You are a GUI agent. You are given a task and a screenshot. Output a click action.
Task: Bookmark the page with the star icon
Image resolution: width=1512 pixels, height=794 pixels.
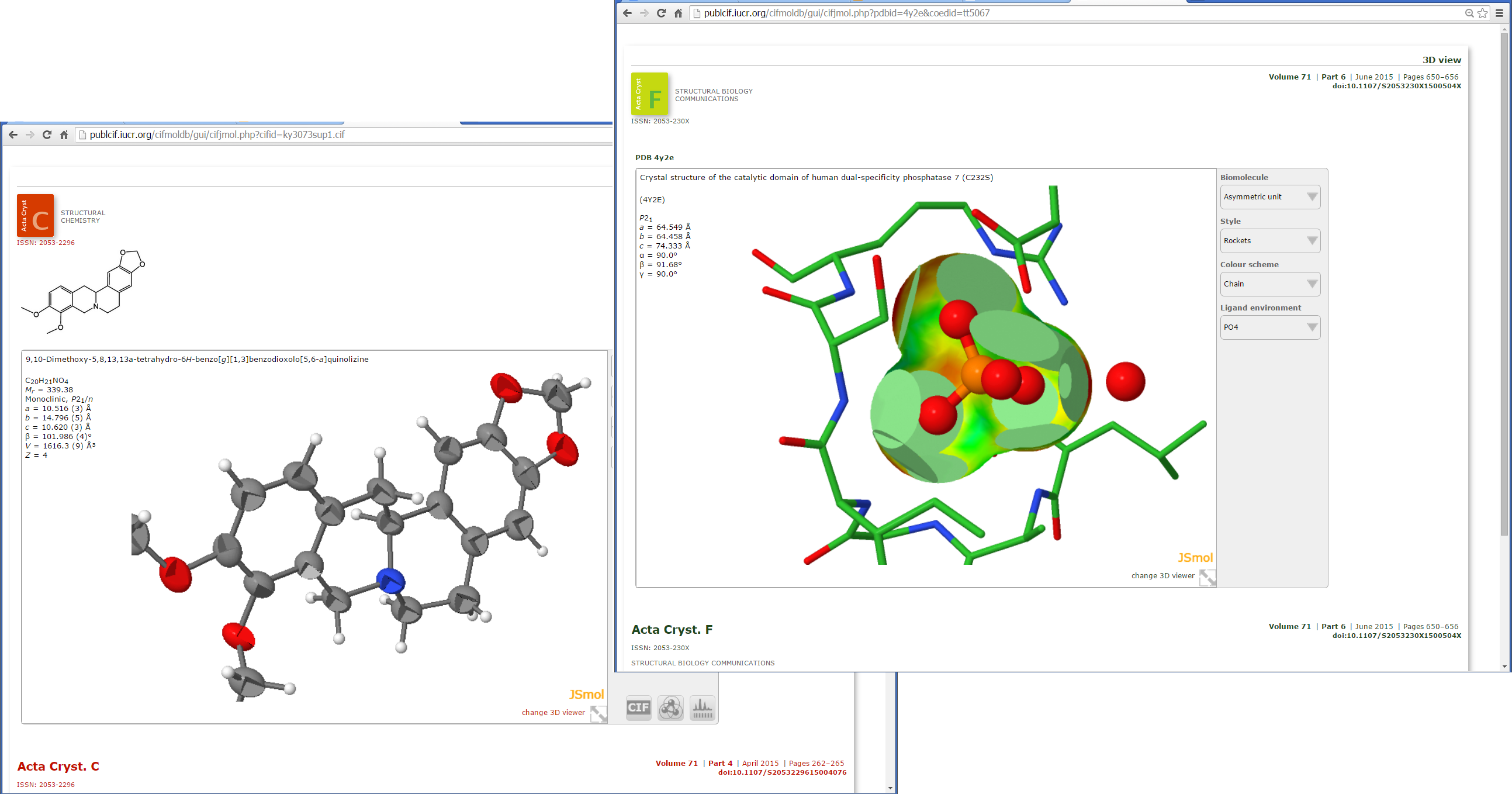coord(1483,13)
